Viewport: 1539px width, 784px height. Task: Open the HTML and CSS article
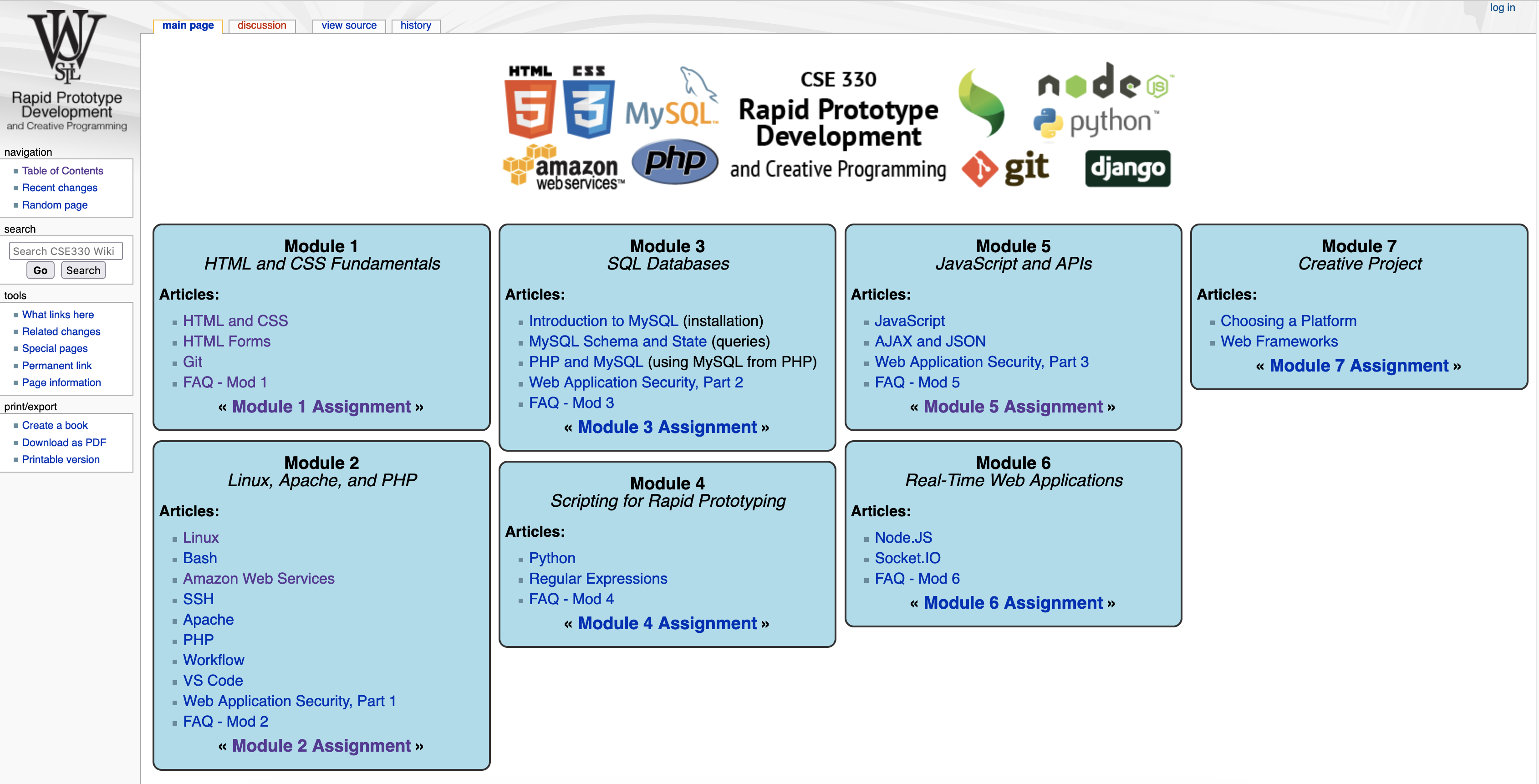click(235, 321)
